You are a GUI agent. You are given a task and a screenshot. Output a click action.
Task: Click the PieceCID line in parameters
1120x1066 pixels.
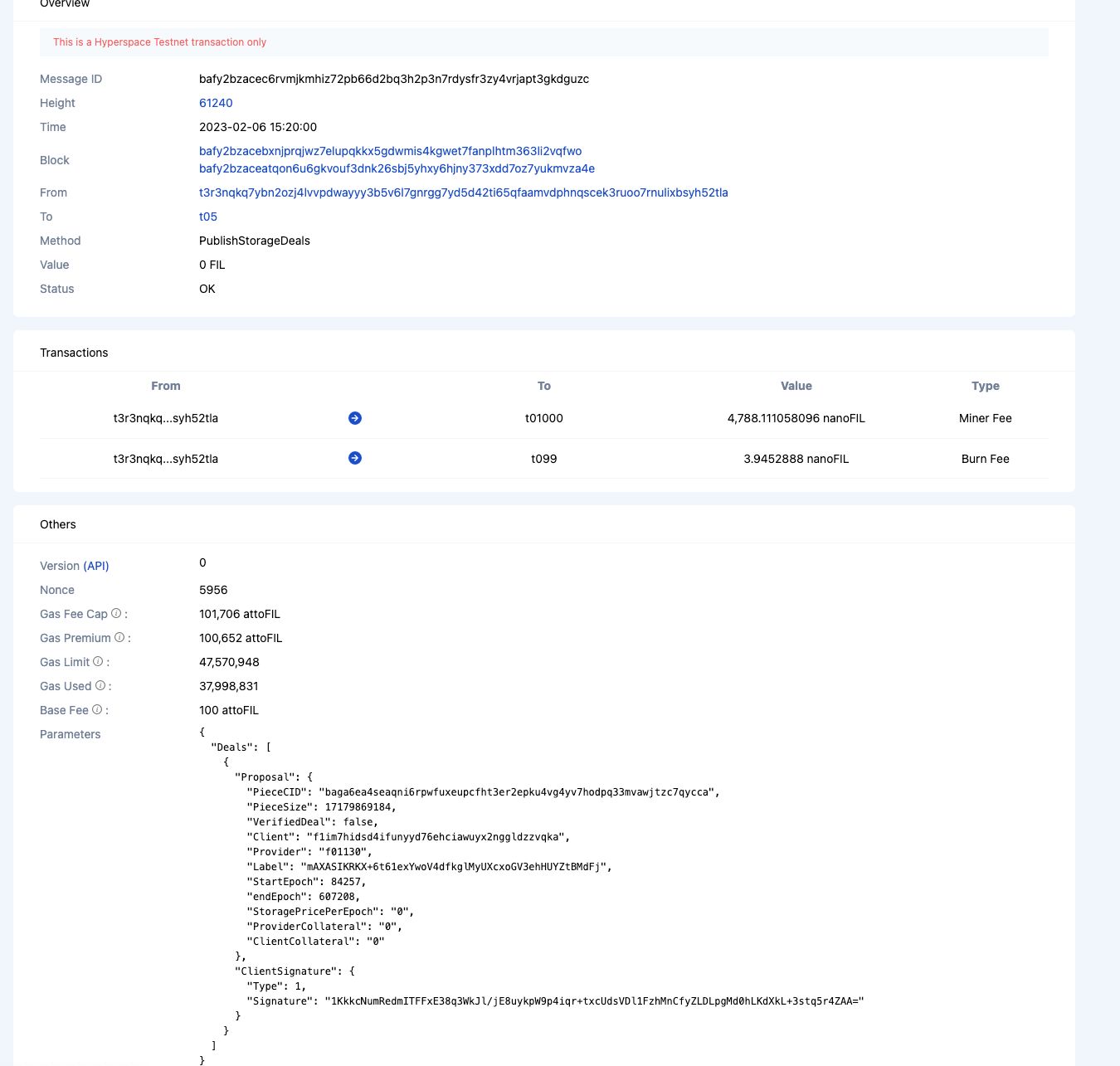[x=484, y=792]
